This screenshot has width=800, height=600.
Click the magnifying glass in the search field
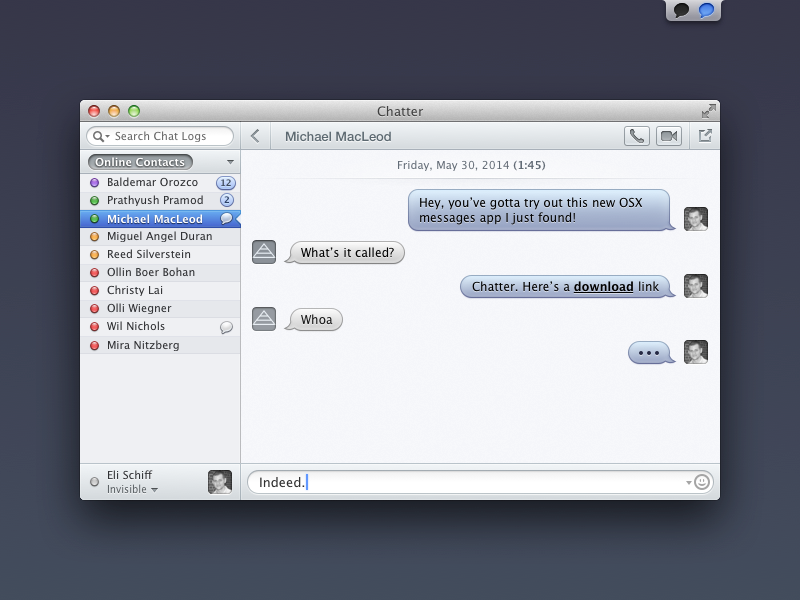click(99, 136)
